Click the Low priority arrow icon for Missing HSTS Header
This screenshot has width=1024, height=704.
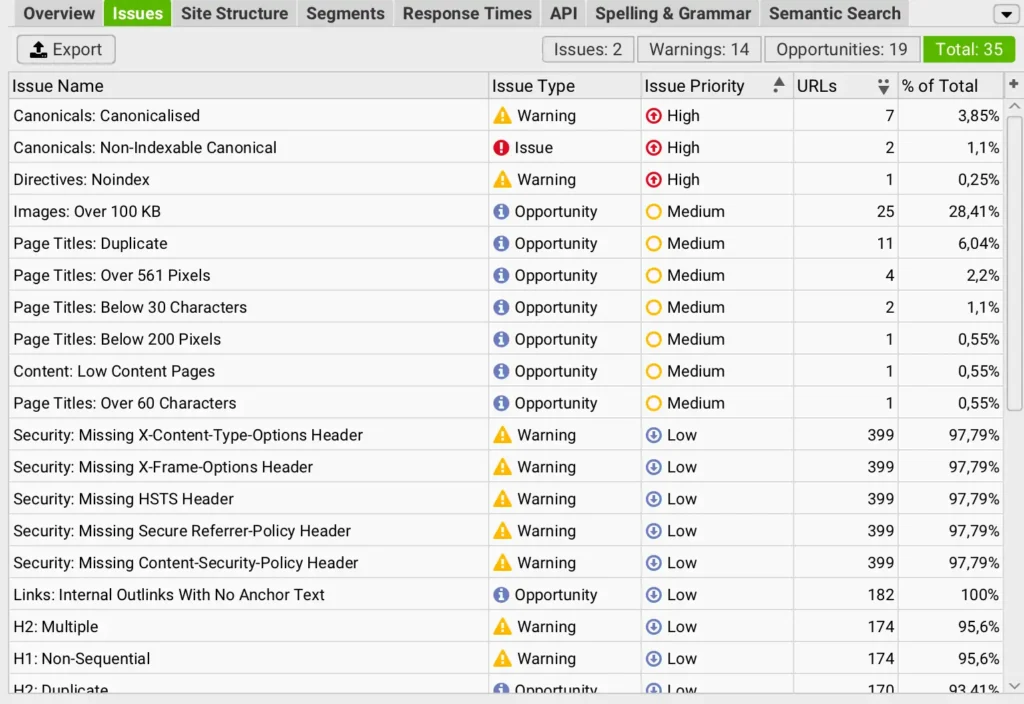[x=654, y=499]
